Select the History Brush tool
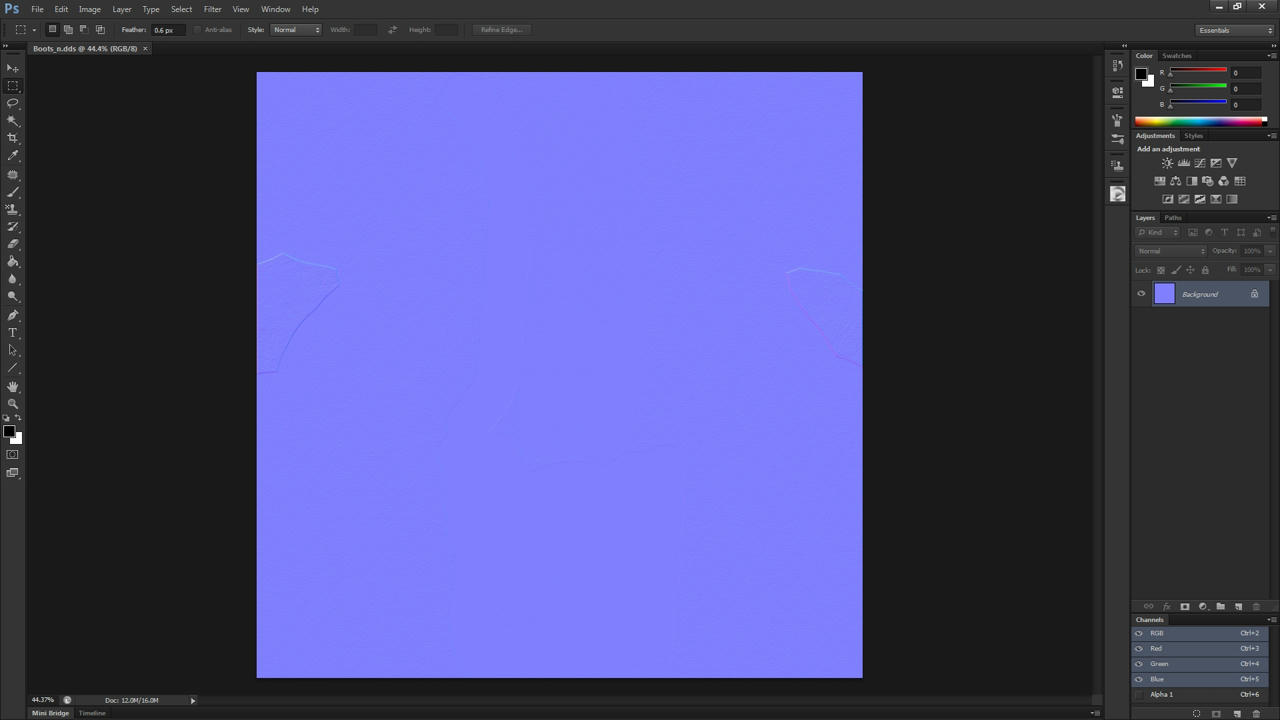This screenshot has width=1280, height=720. point(13,227)
